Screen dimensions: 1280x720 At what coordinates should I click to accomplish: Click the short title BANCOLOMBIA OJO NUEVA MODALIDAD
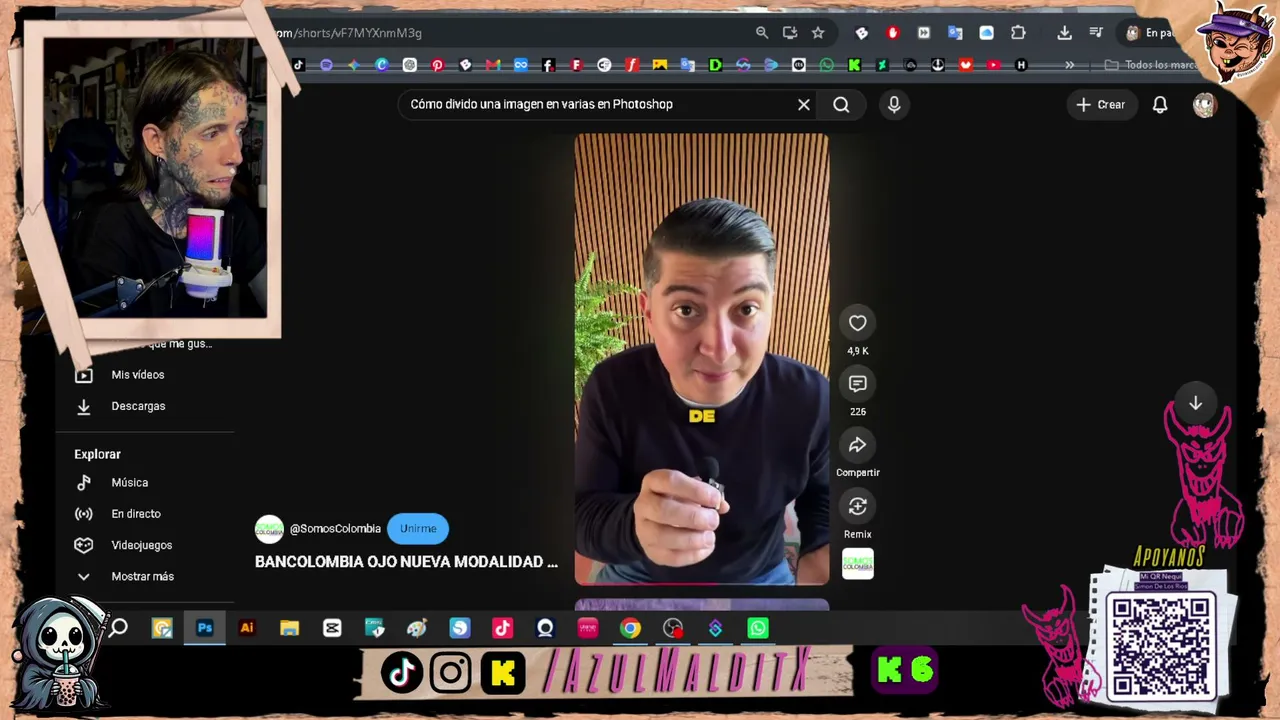(406, 562)
